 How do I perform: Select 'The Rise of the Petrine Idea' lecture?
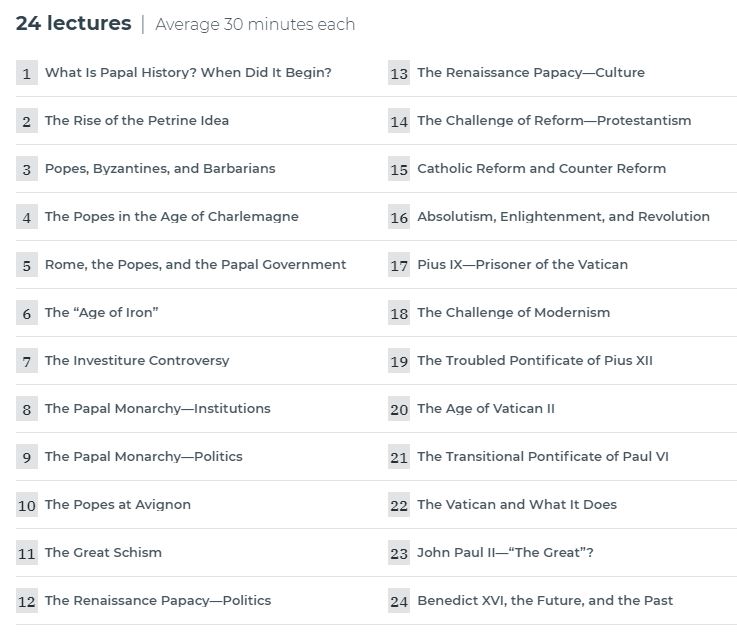coord(137,121)
